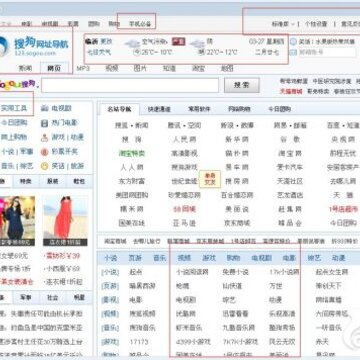Open the 新华网 link

(237, 140)
